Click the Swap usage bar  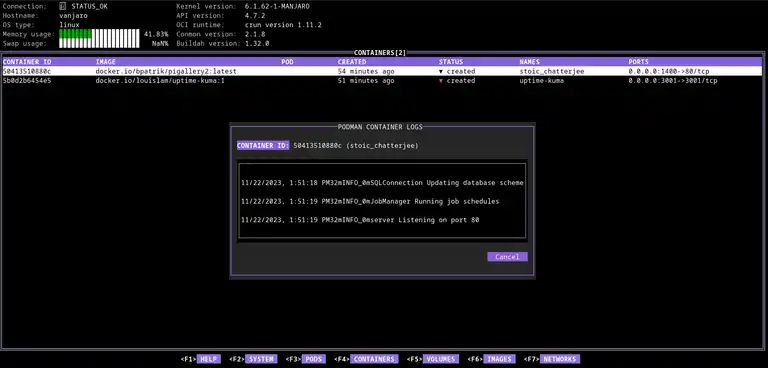pos(99,44)
